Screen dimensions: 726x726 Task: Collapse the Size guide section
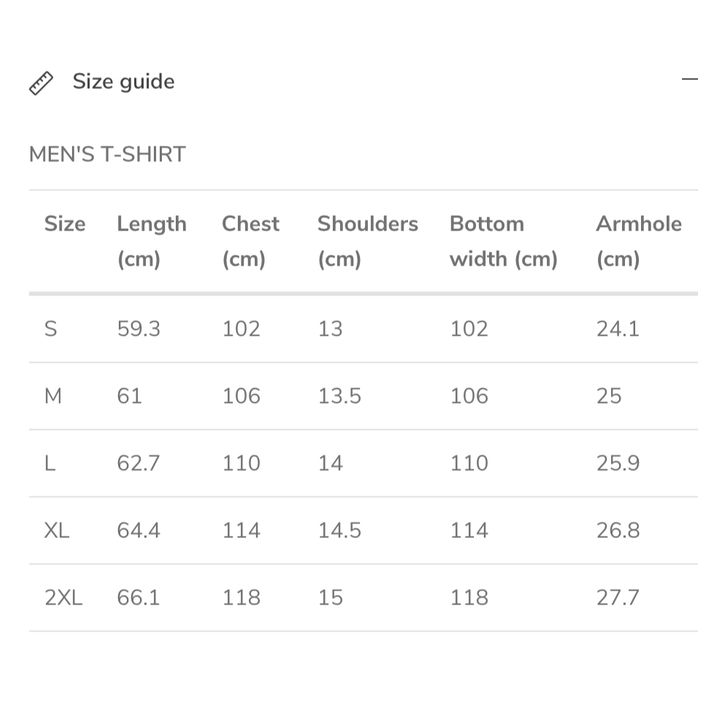(689, 80)
